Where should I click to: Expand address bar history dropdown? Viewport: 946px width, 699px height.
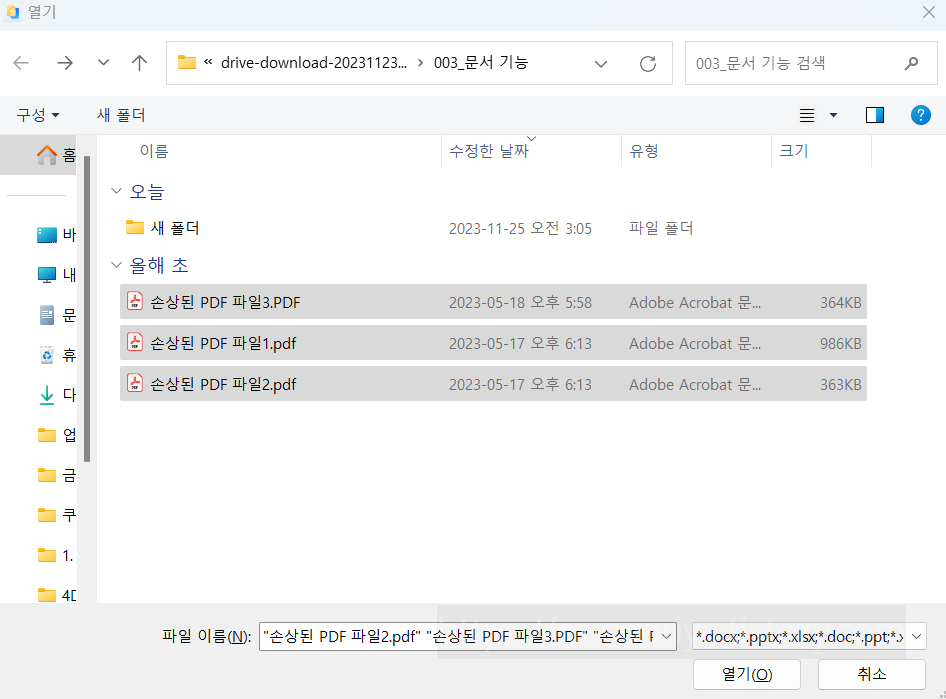click(x=600, y=63)
